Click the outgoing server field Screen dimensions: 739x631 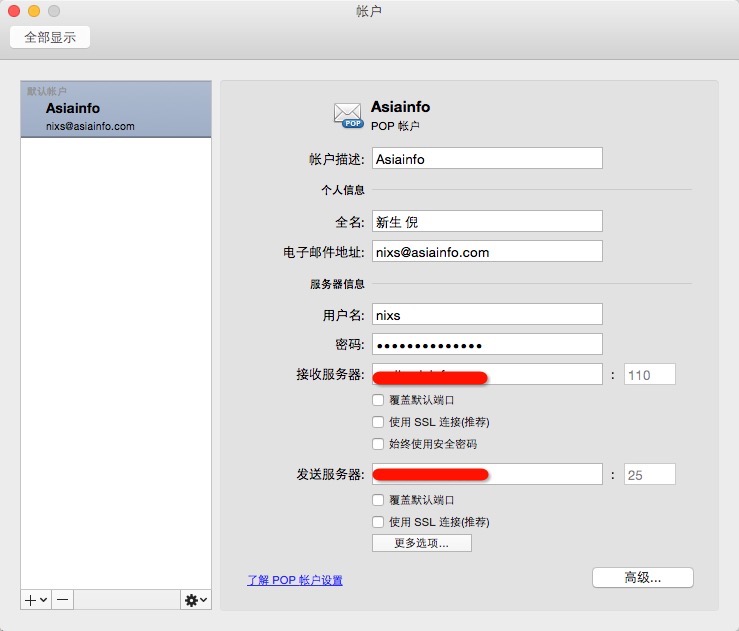(487, 474)
